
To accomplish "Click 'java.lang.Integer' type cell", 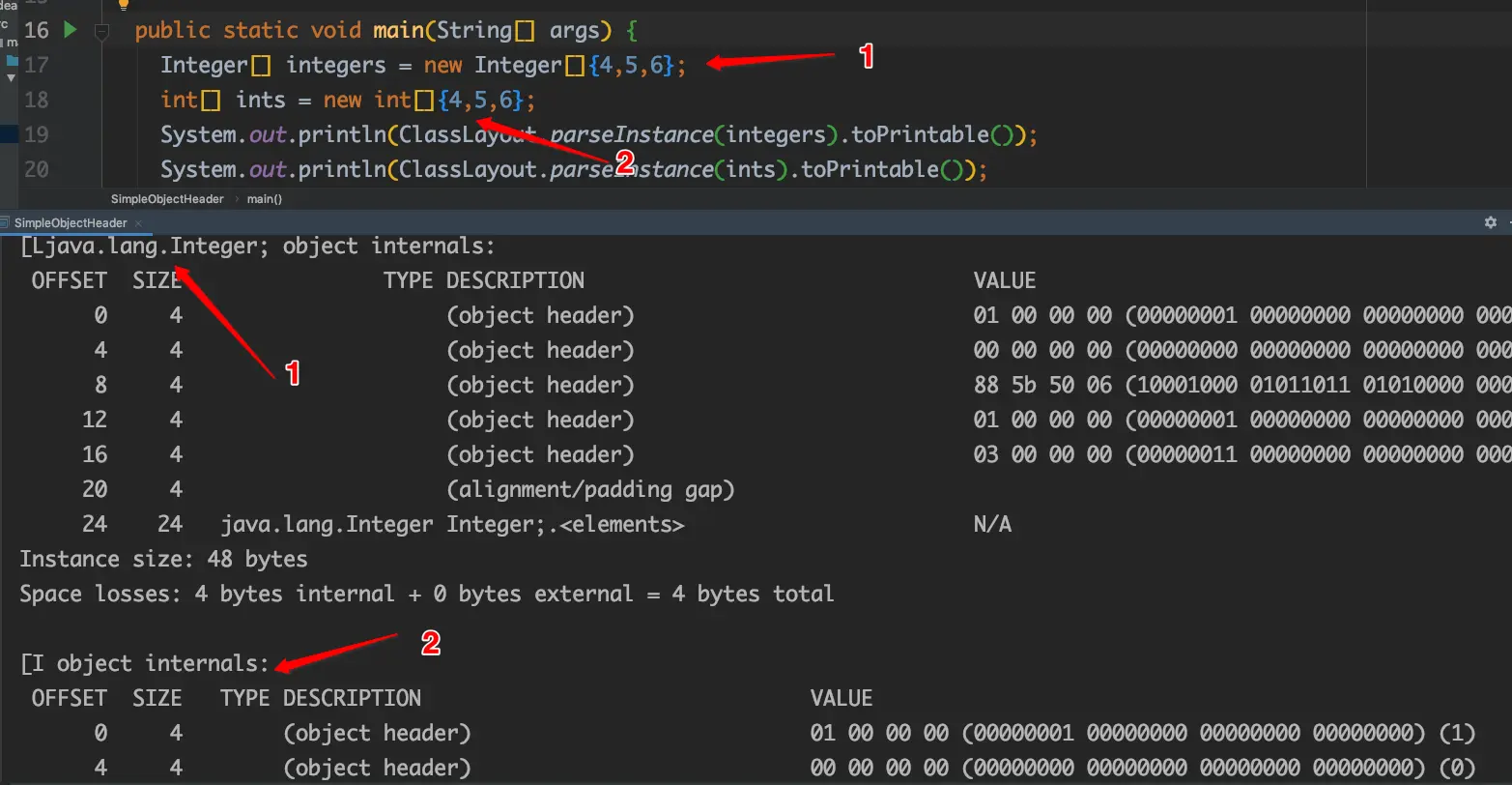I will [x=328, y=525].
